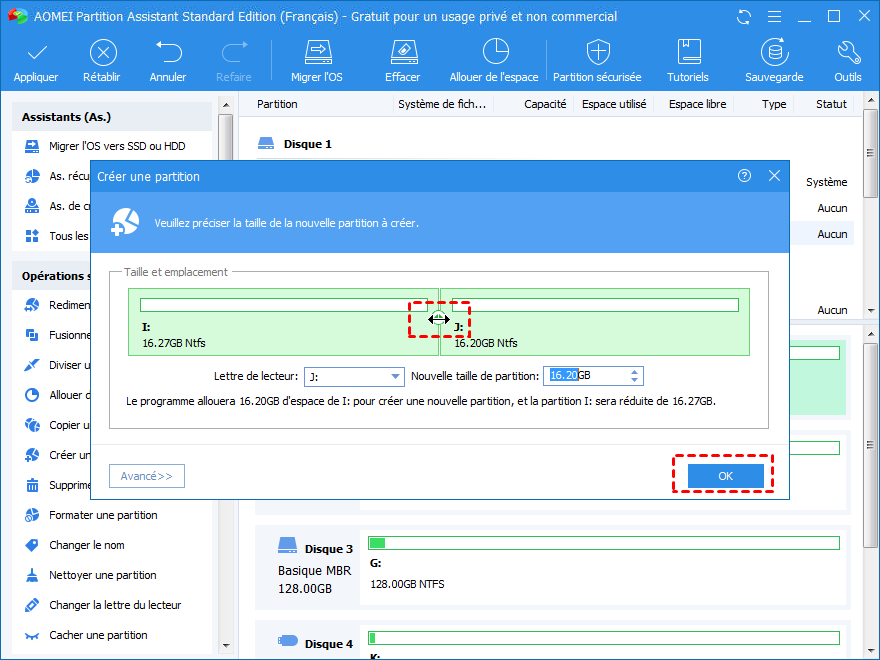Click the Type column header

(774, 104)
